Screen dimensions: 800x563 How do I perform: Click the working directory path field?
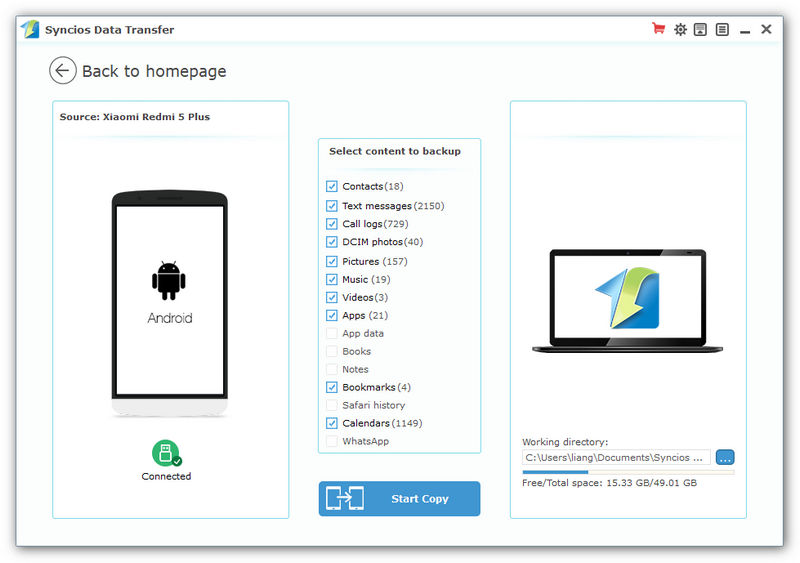[616, 457]
